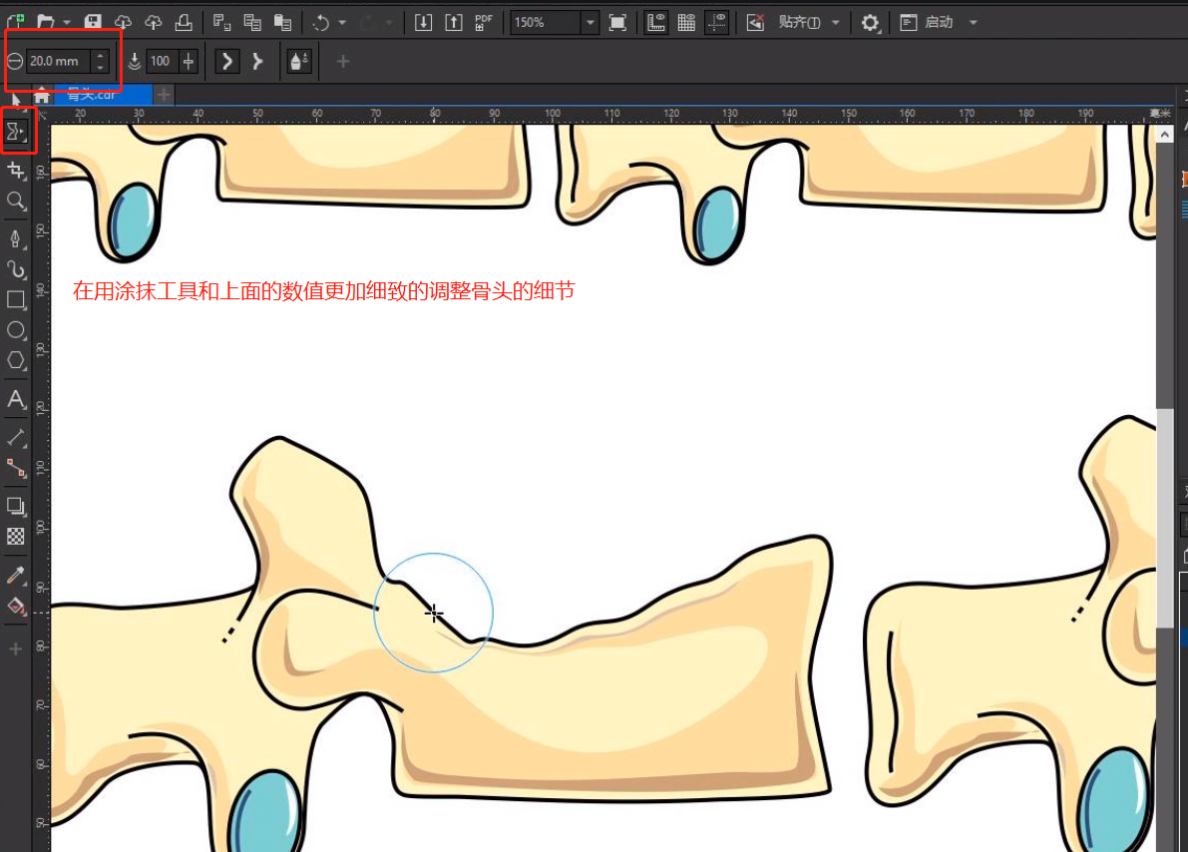Select the Drop Shadow tool
Image resolution: width=1188 pixels, height=852 pixels.
(x=16, y=505)
